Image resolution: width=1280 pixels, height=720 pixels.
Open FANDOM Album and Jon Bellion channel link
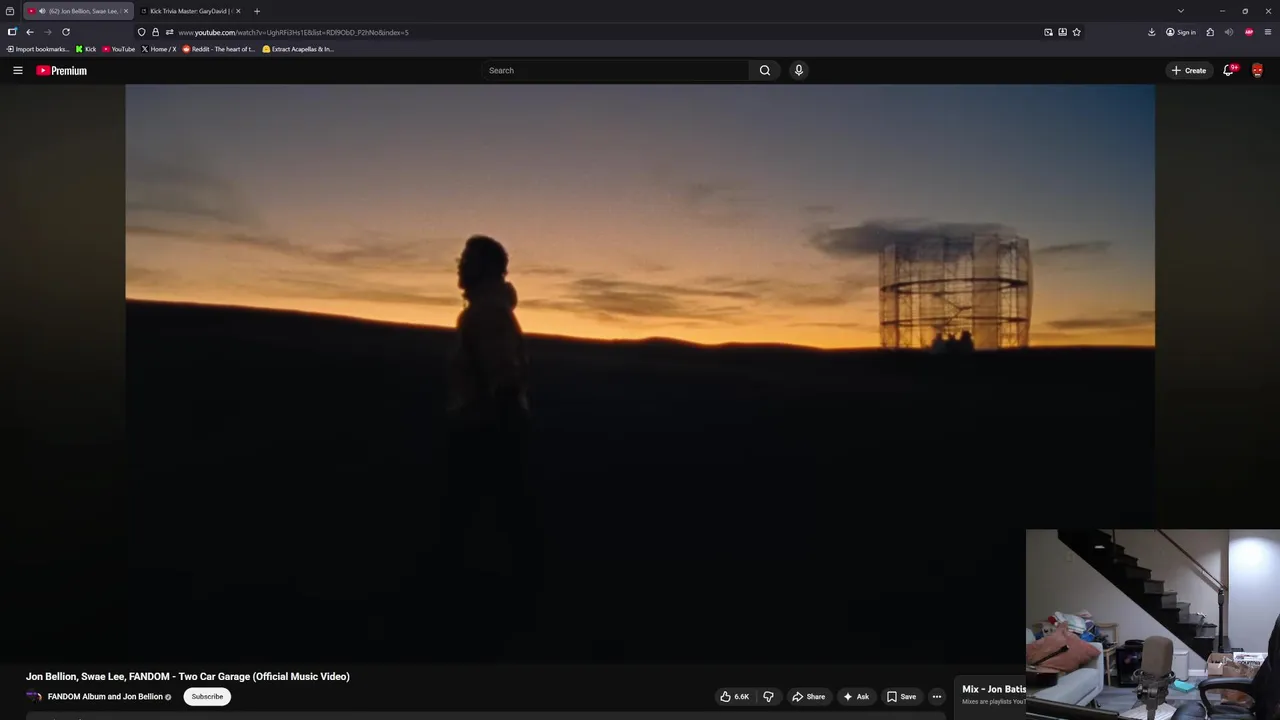(x=105, y=697)
